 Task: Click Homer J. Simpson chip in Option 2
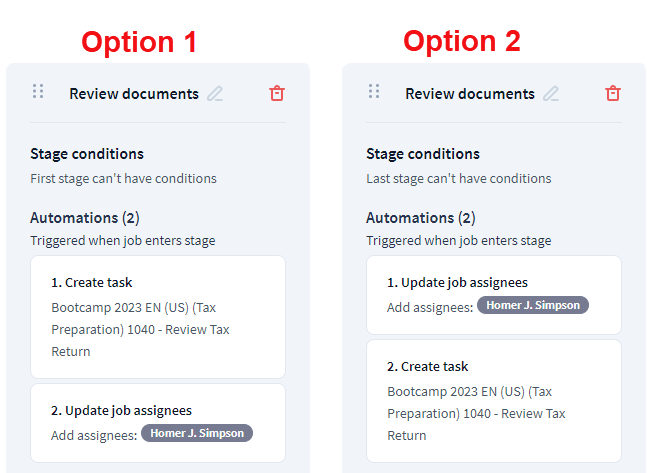pos(533,305)
